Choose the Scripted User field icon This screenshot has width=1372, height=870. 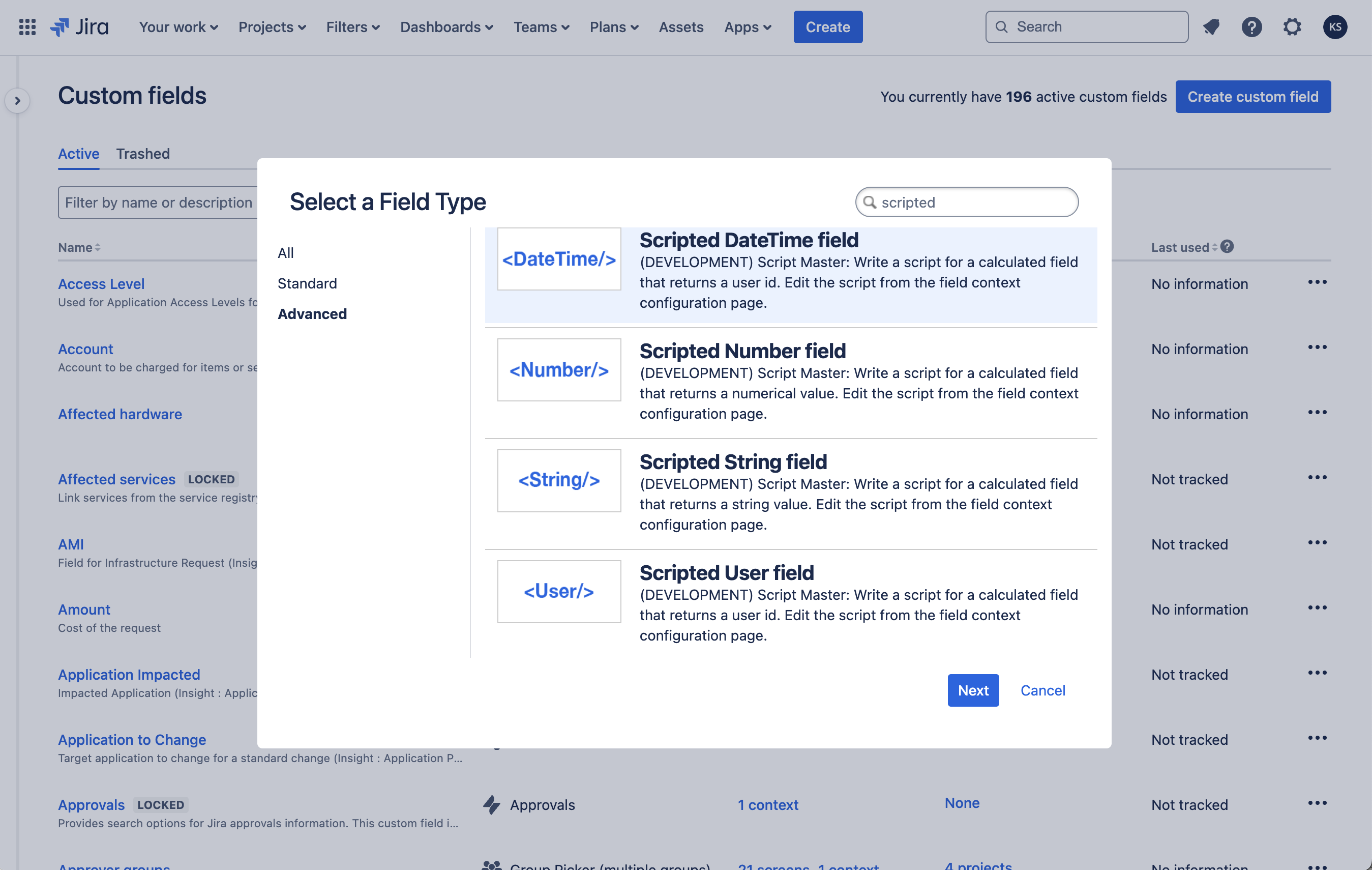point(558,591)
